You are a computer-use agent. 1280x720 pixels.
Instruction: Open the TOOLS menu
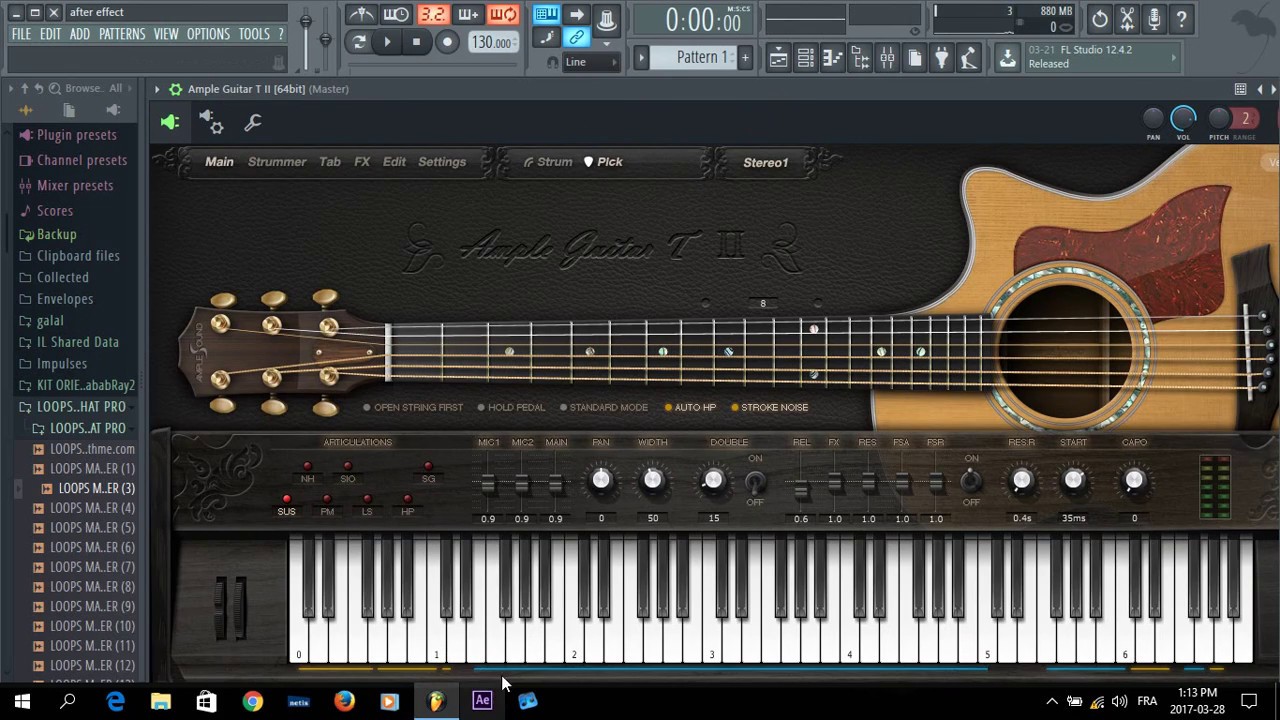pyautogui.click(x=254, y=34)
